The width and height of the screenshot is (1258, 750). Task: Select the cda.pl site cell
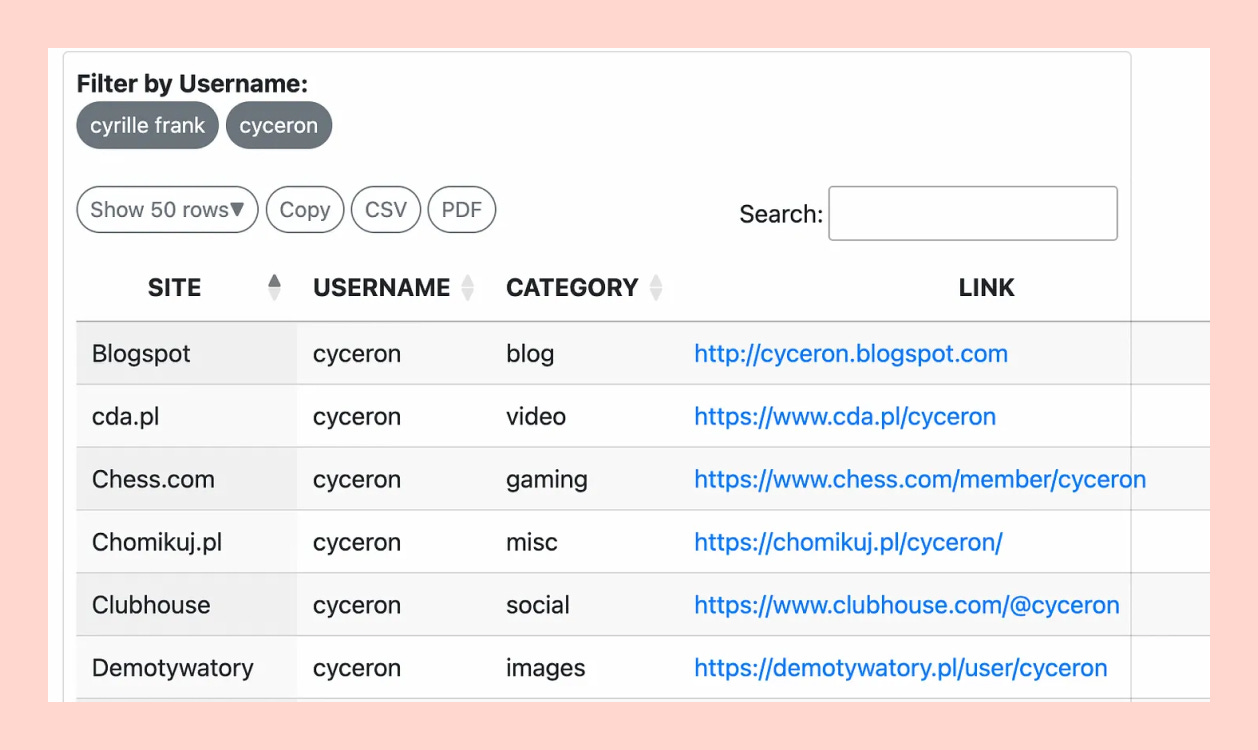[x=187, y=417]
